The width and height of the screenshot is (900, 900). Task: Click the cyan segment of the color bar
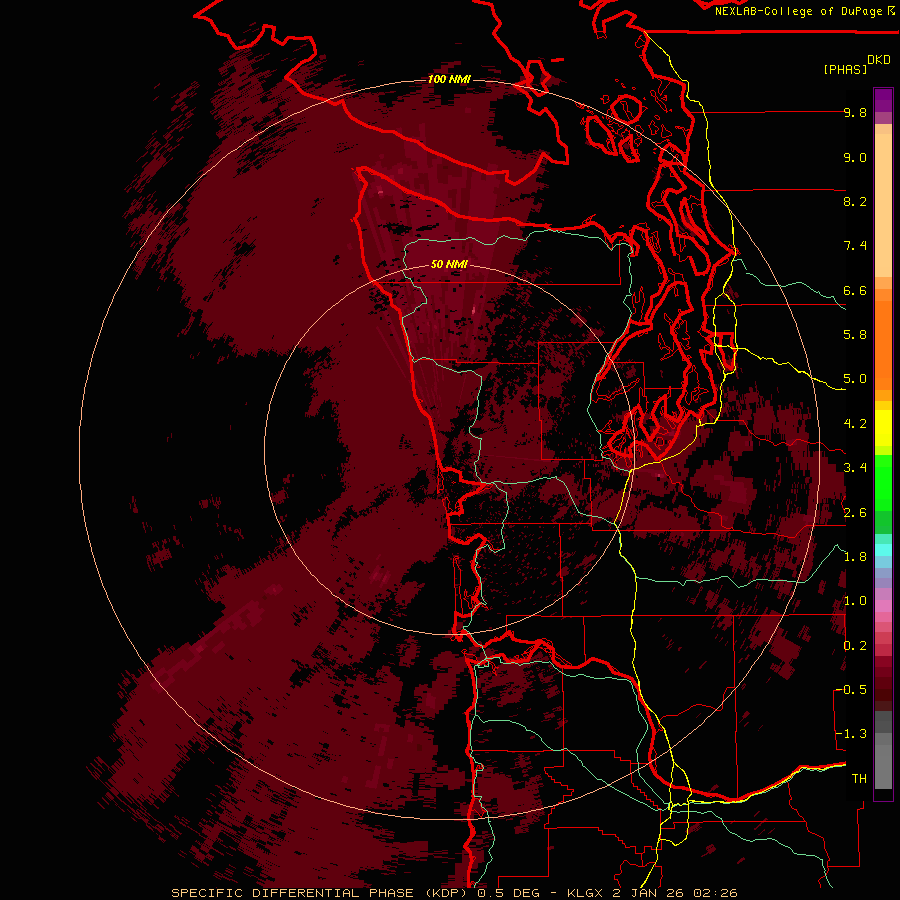pyautogui.click(x=883, y=550)
